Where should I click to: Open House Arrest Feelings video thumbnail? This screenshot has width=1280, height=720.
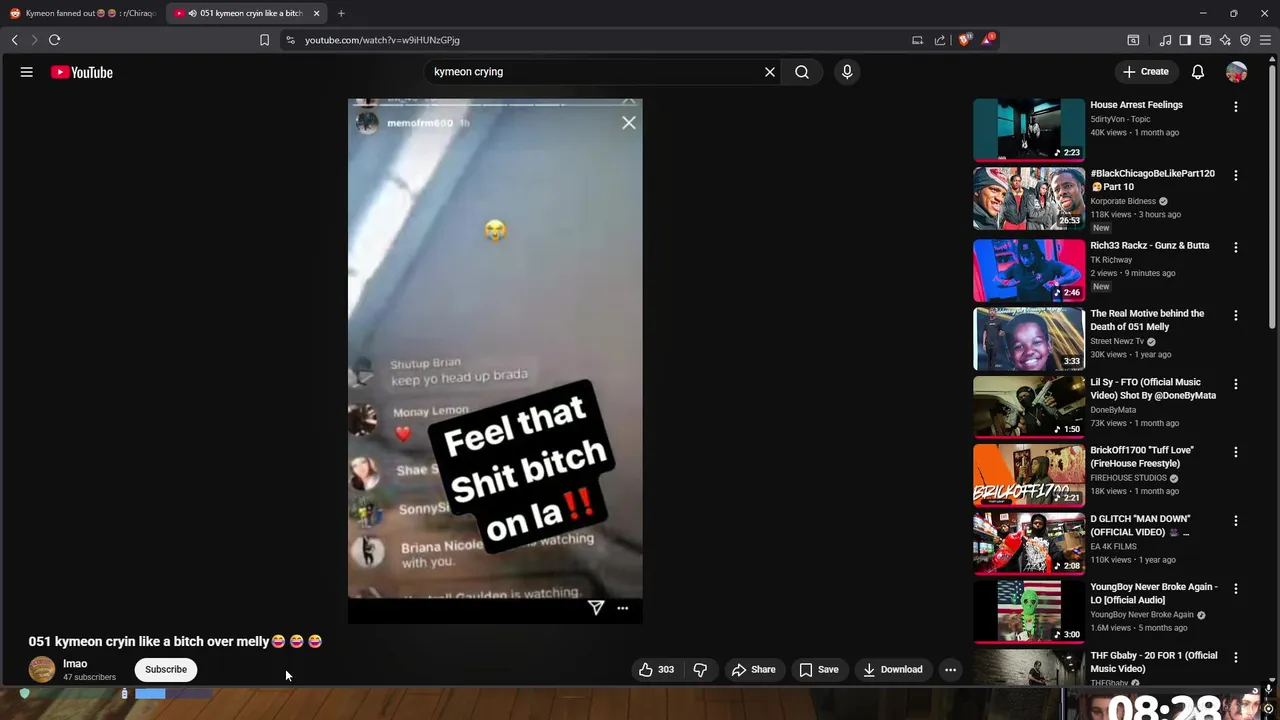1029,129
